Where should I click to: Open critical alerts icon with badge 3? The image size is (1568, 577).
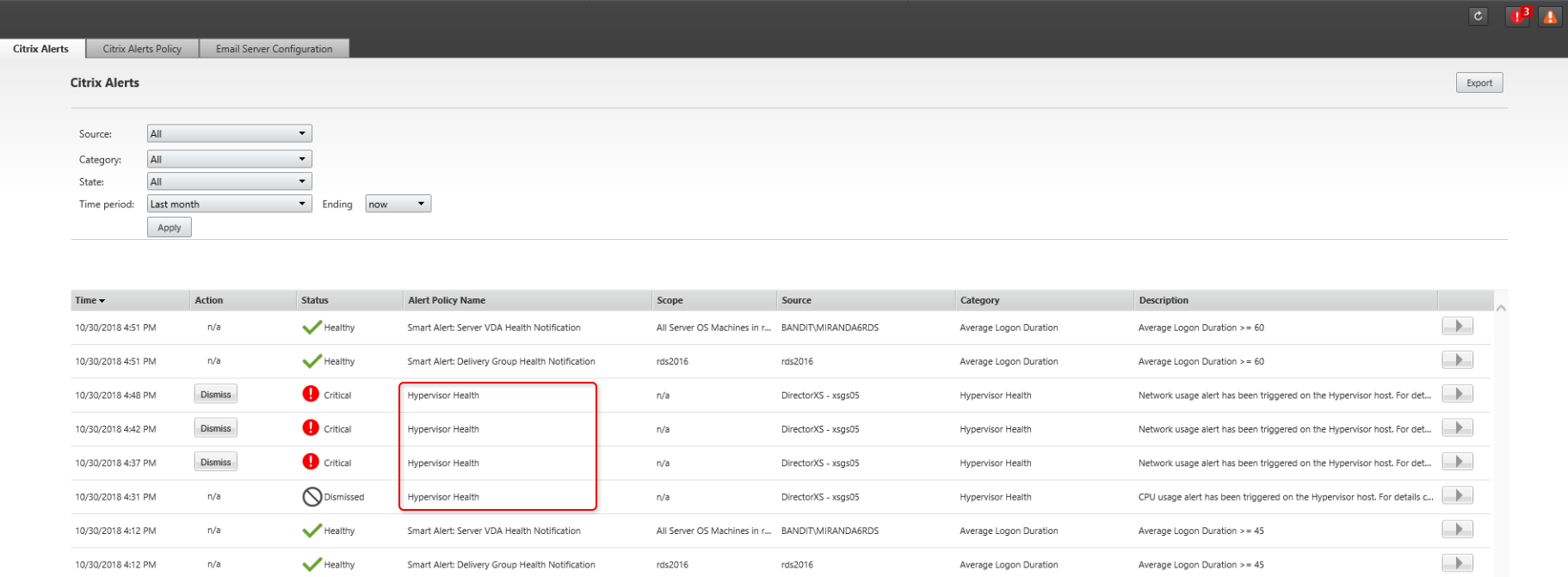tap(1517, 16)
